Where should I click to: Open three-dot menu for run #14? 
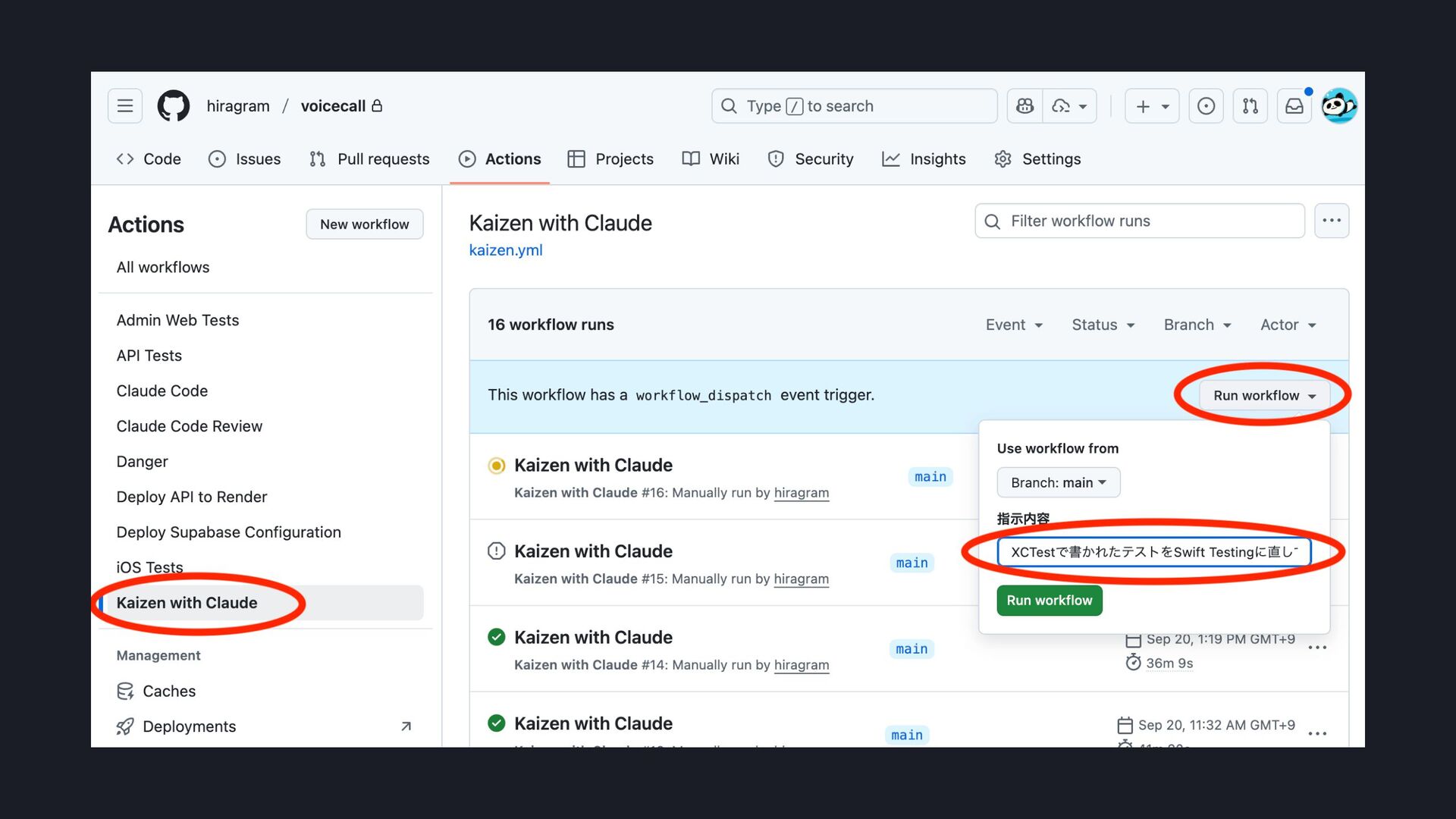coord(1318,648)
